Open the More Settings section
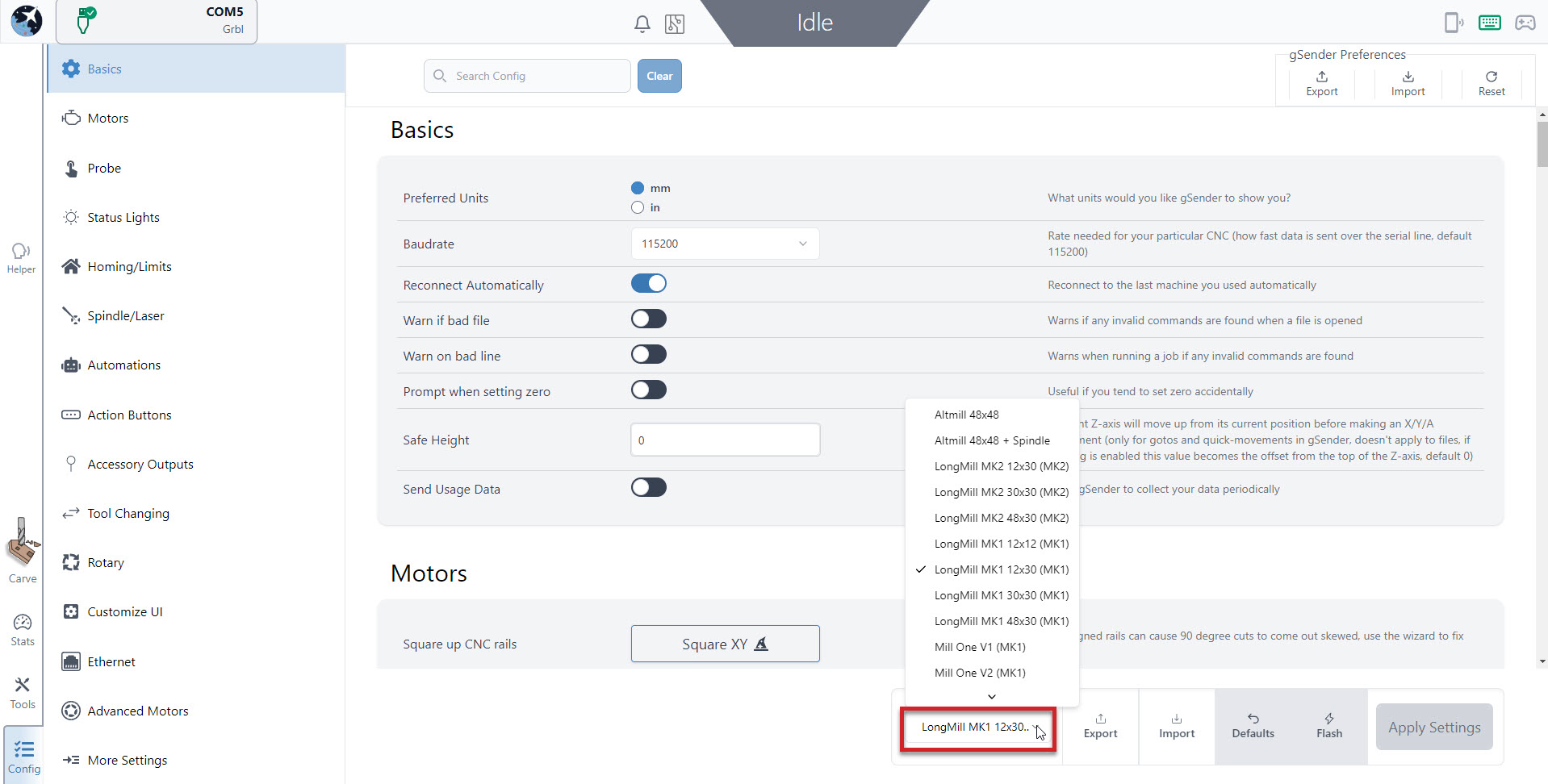Image resolution: width=1548 pixels, height=784 pixels. pos(197,760)
